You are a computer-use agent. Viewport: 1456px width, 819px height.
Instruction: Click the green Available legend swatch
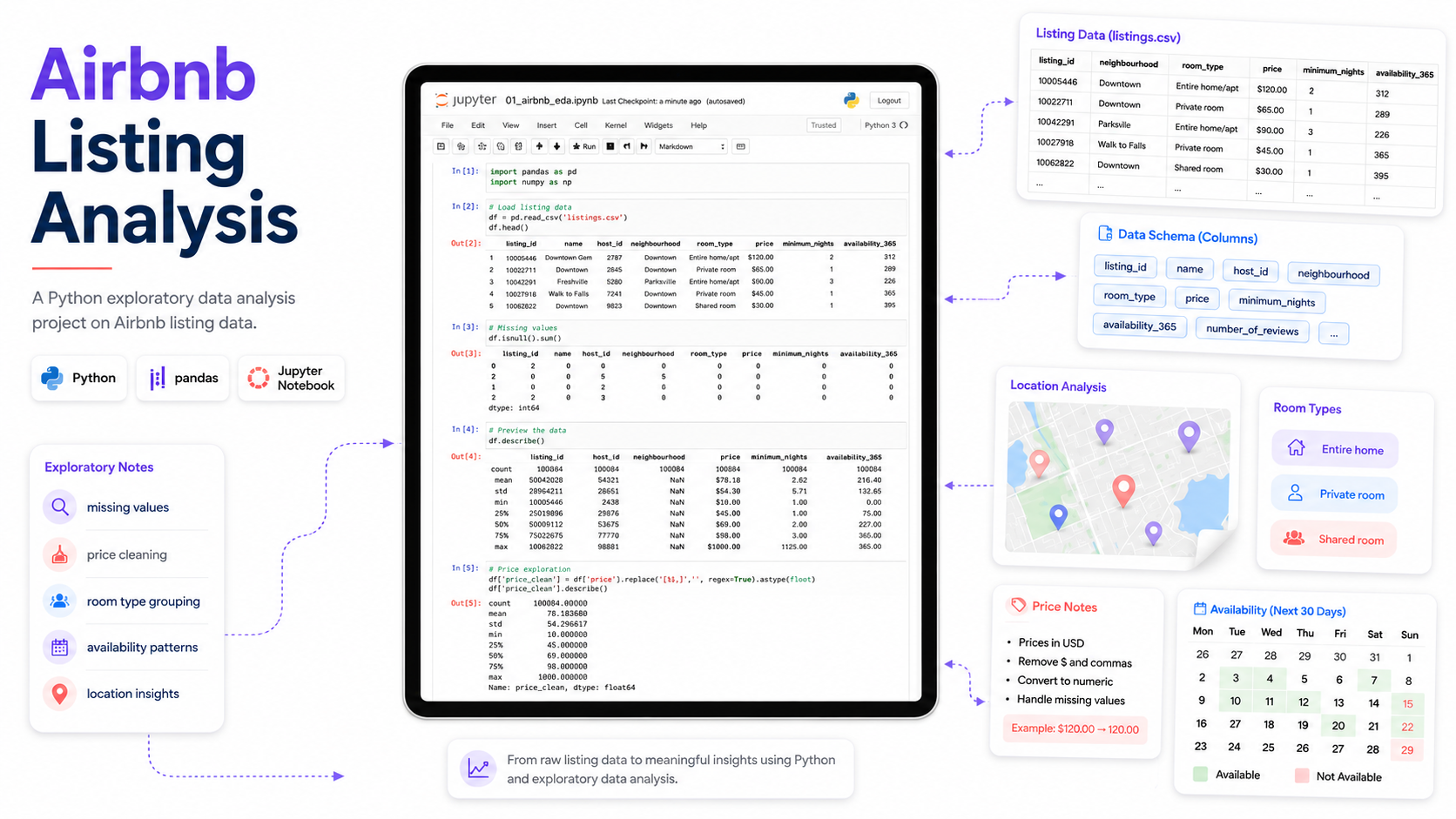coord(1200,774)
